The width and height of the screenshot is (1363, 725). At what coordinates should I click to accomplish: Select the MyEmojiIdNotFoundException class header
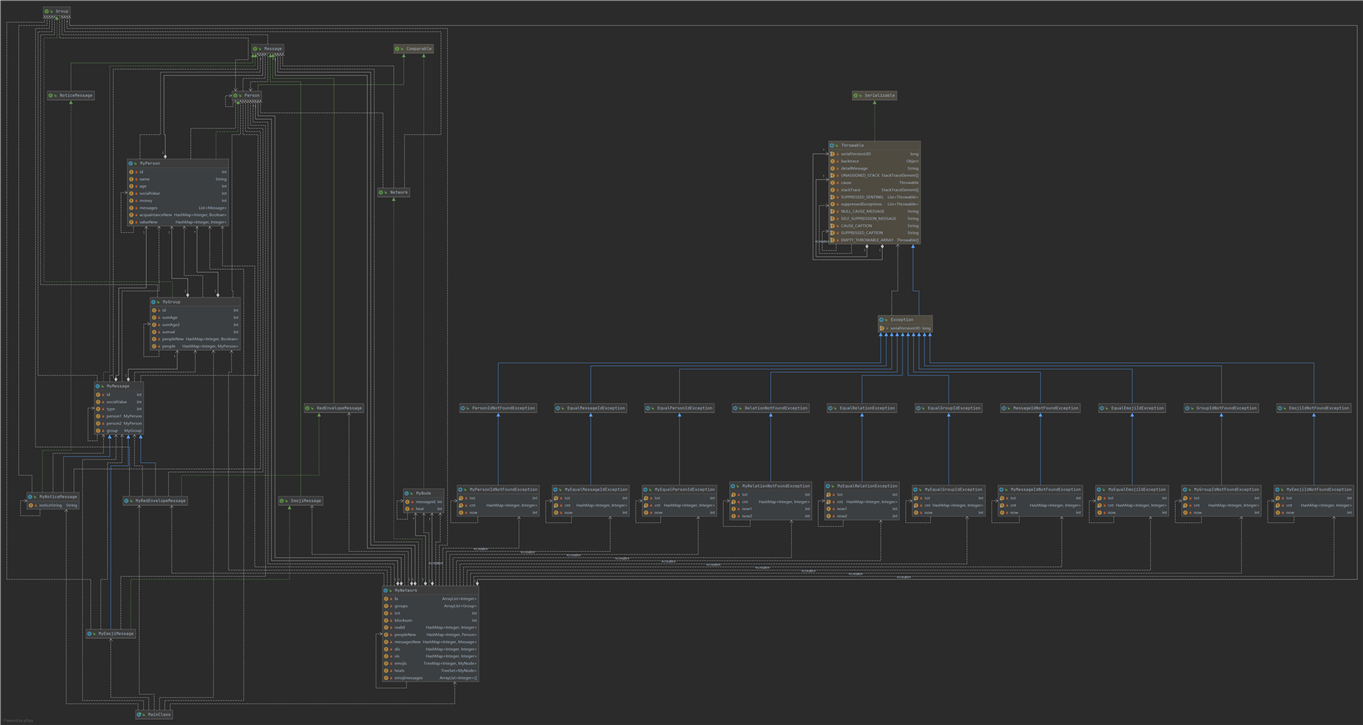click(x=1314, y=490)
